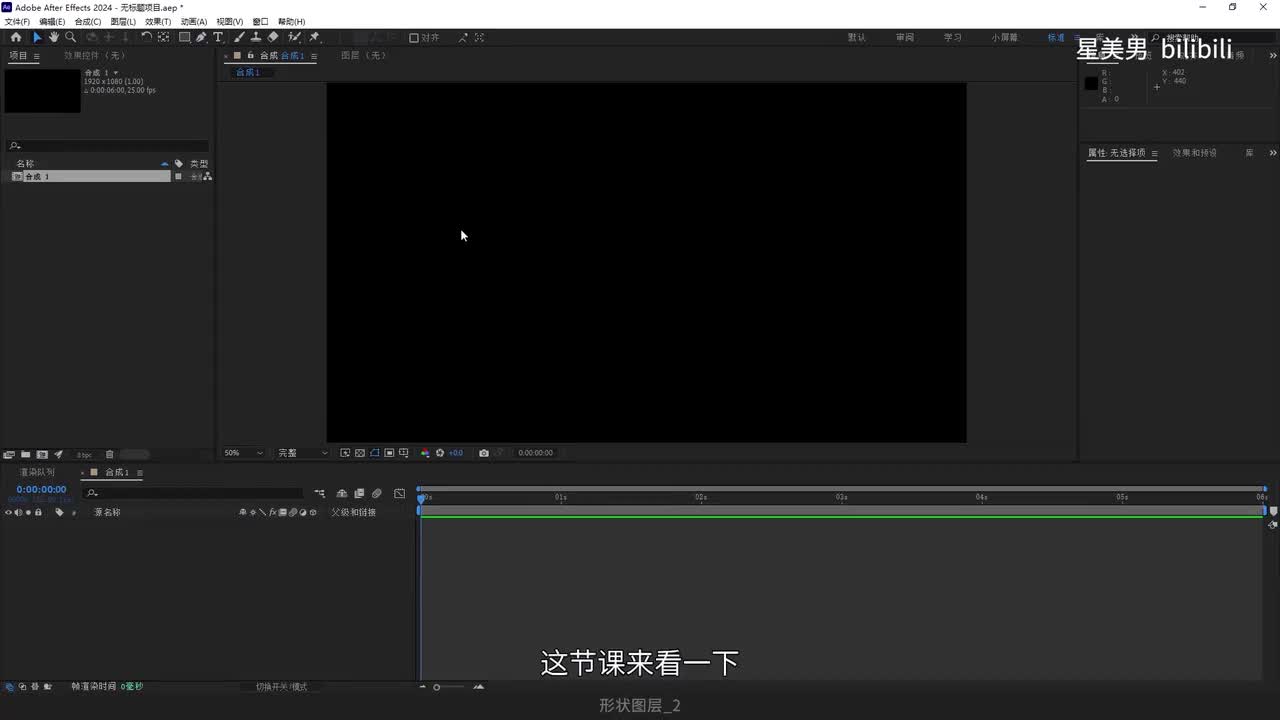Create a new folder in Project panel
The width and height of the screenshot is (1280, 720).
[x=26, y=454]
